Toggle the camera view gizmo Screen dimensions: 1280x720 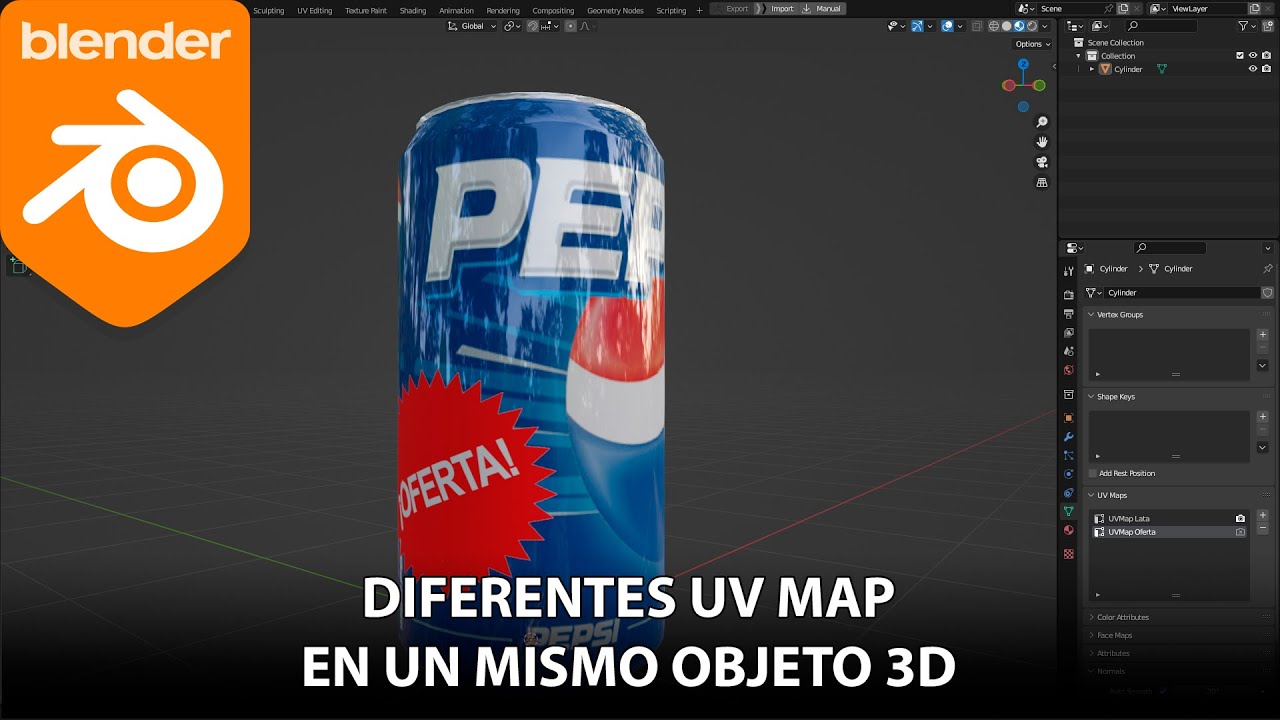tap(1042, 162)
